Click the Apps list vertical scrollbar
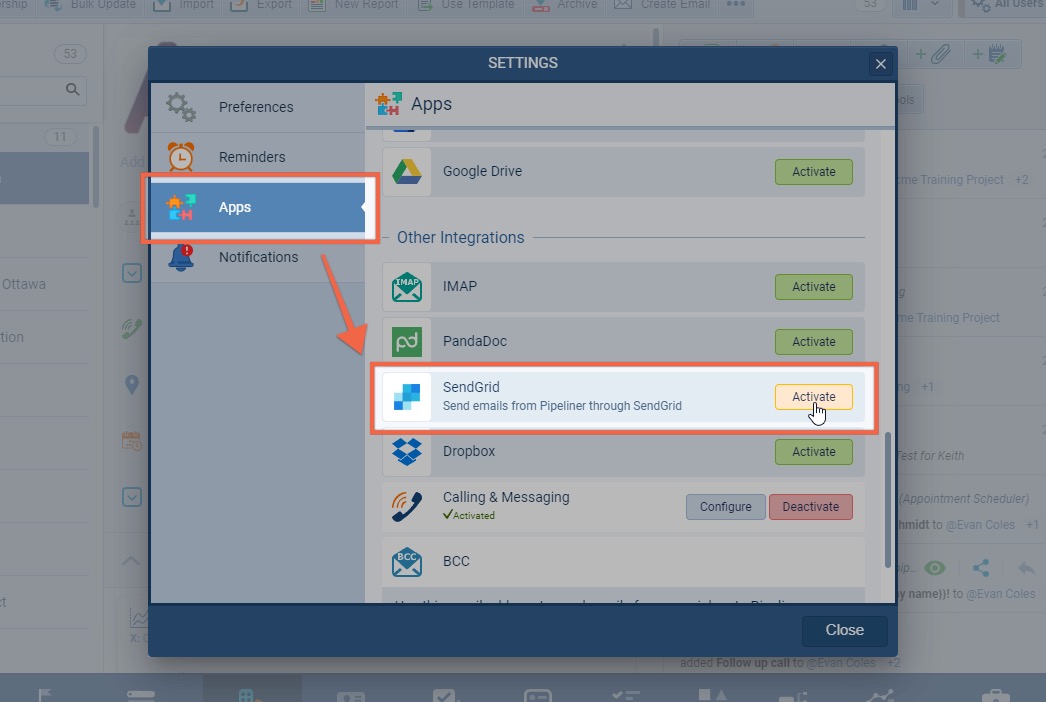The height and width of the screenshot is (702, 1046). pyautogui.click(x=887, y=500)
